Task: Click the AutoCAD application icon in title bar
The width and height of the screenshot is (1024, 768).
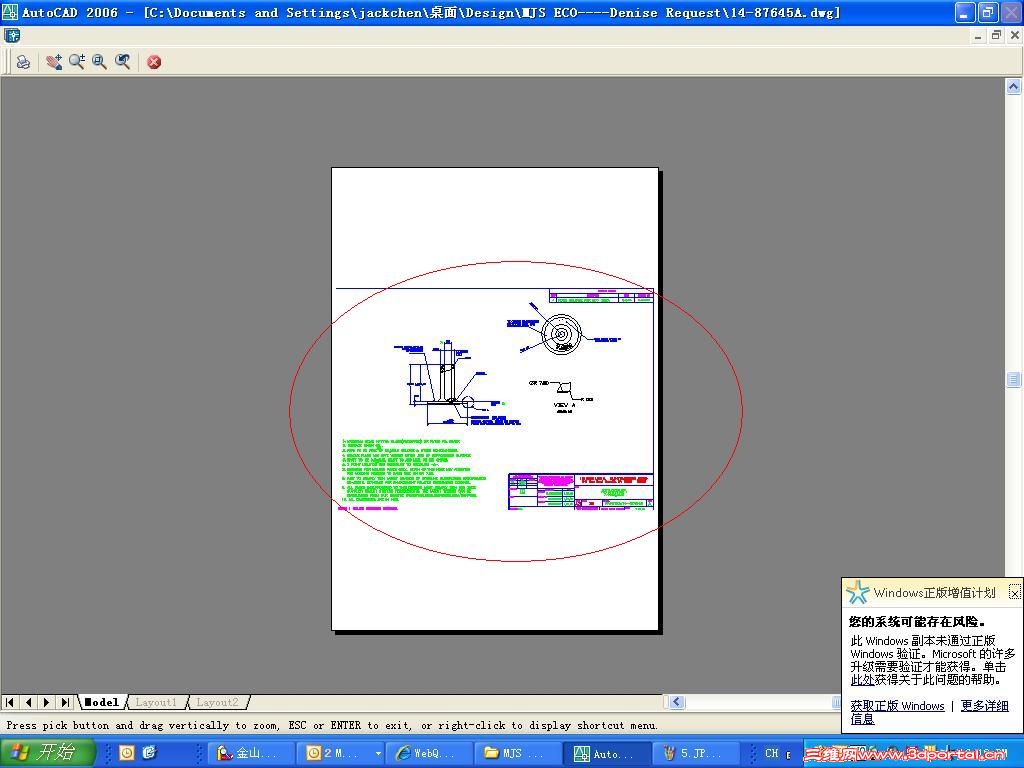Action: [10, 12]
